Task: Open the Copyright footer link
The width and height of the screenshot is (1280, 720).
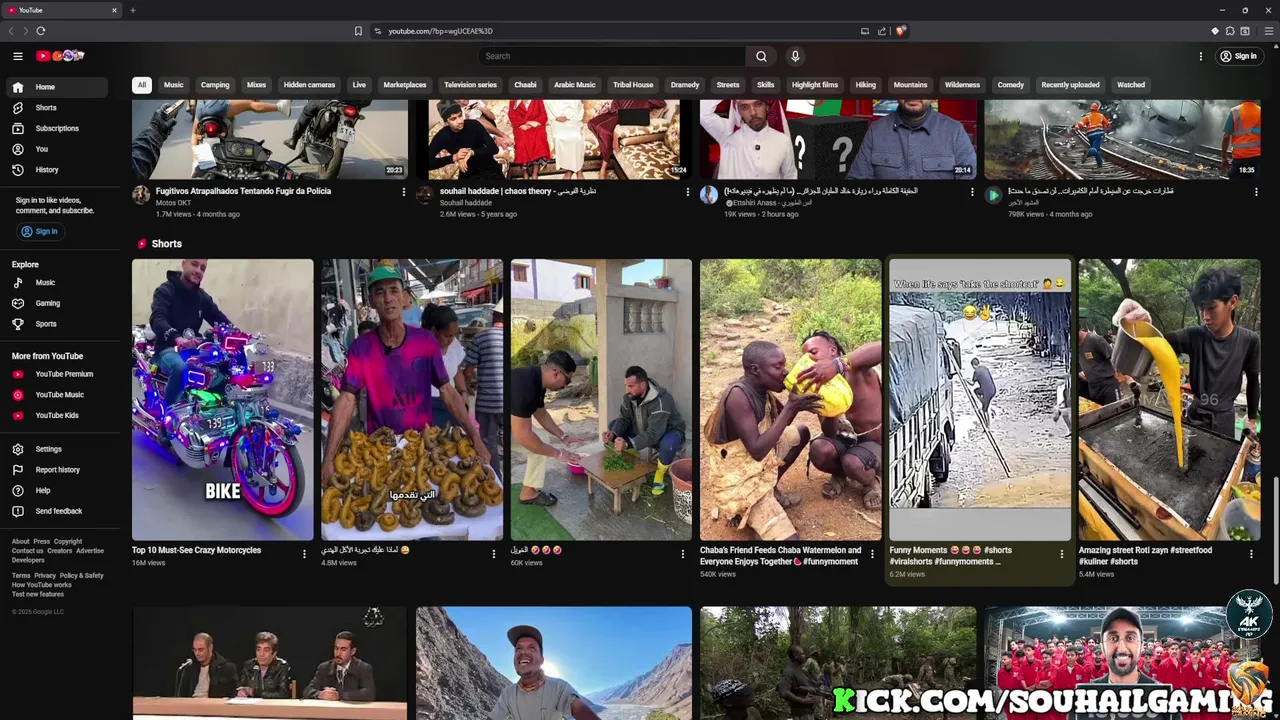Action: tap(68, 542)
